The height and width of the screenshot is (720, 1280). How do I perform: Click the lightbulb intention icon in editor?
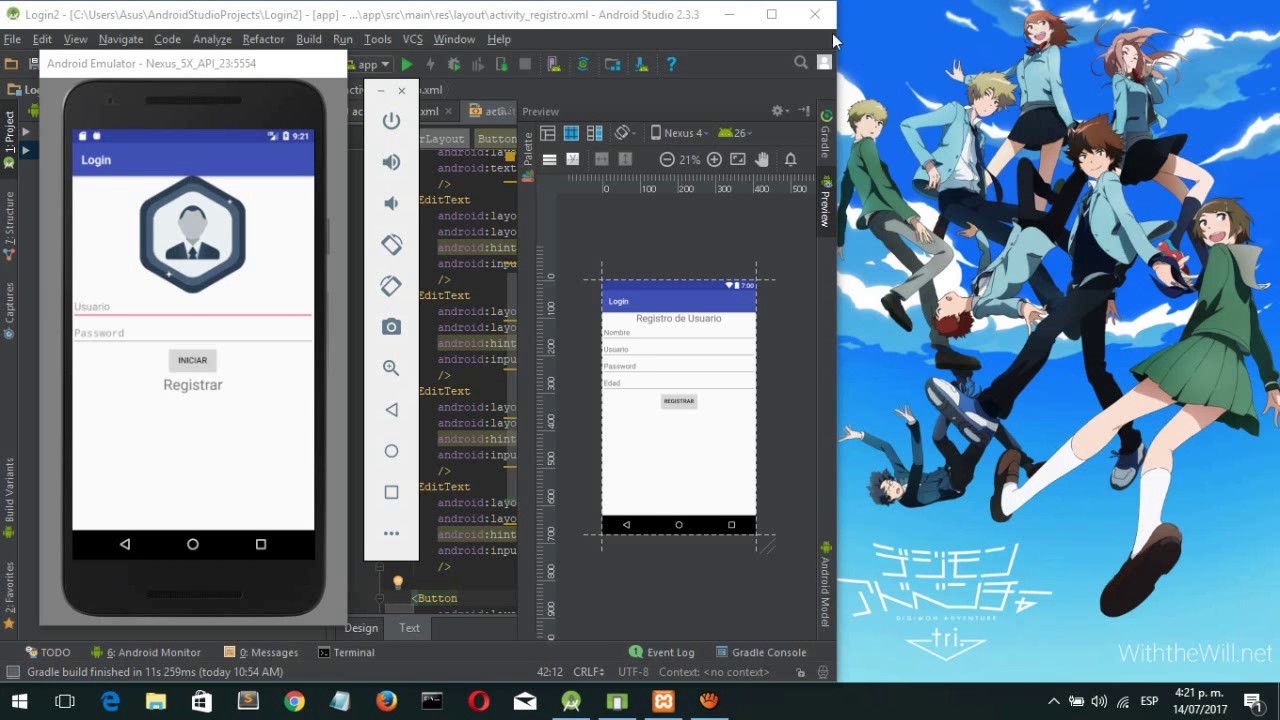coord(397,582)
